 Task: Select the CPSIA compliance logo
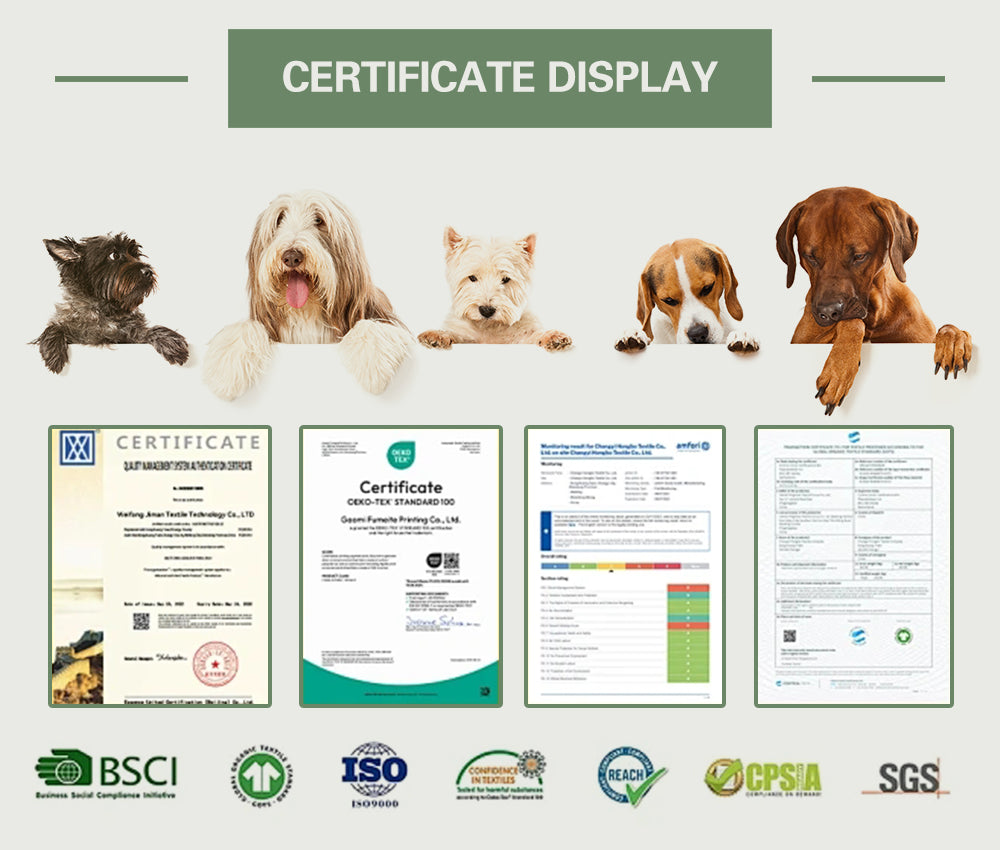point(763,777)
